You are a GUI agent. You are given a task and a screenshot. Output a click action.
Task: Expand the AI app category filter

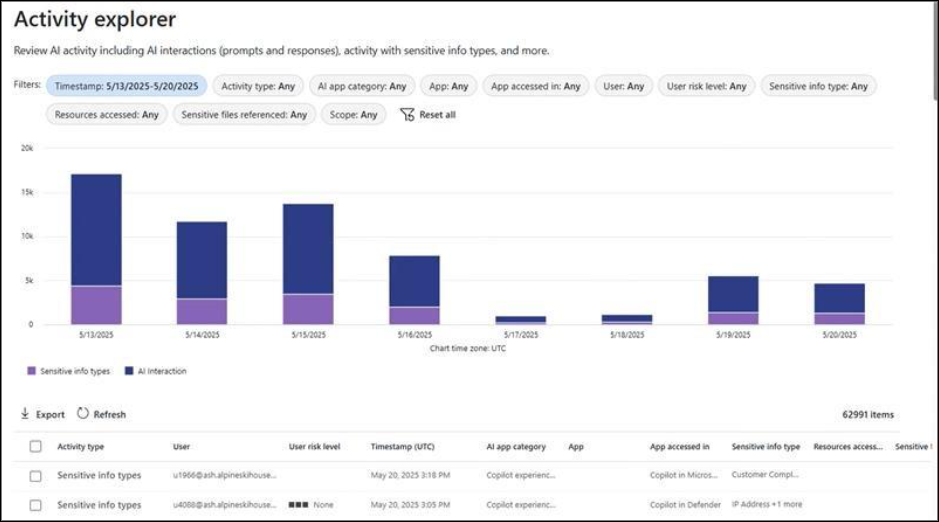click(361, 86)
